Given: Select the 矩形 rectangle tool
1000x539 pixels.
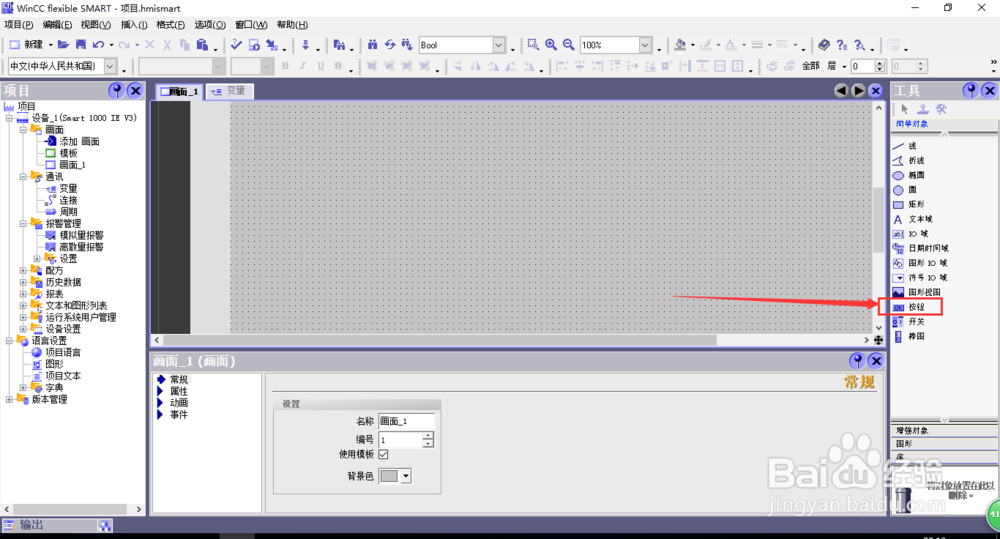Looking at the screenshot, I should pyautogui.click(x=916, y=204).
